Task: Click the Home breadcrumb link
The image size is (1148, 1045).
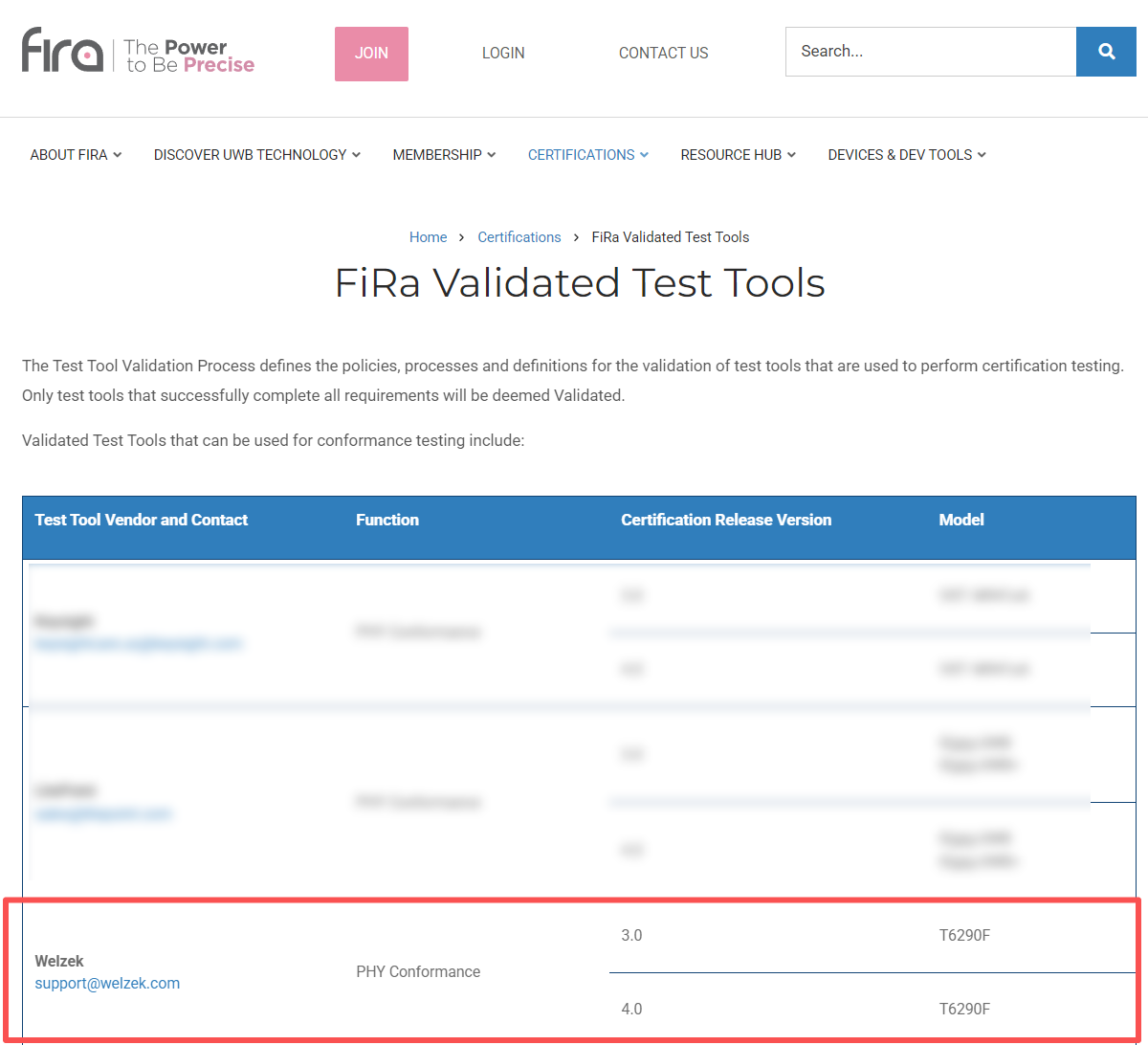Action: [428, 236]
